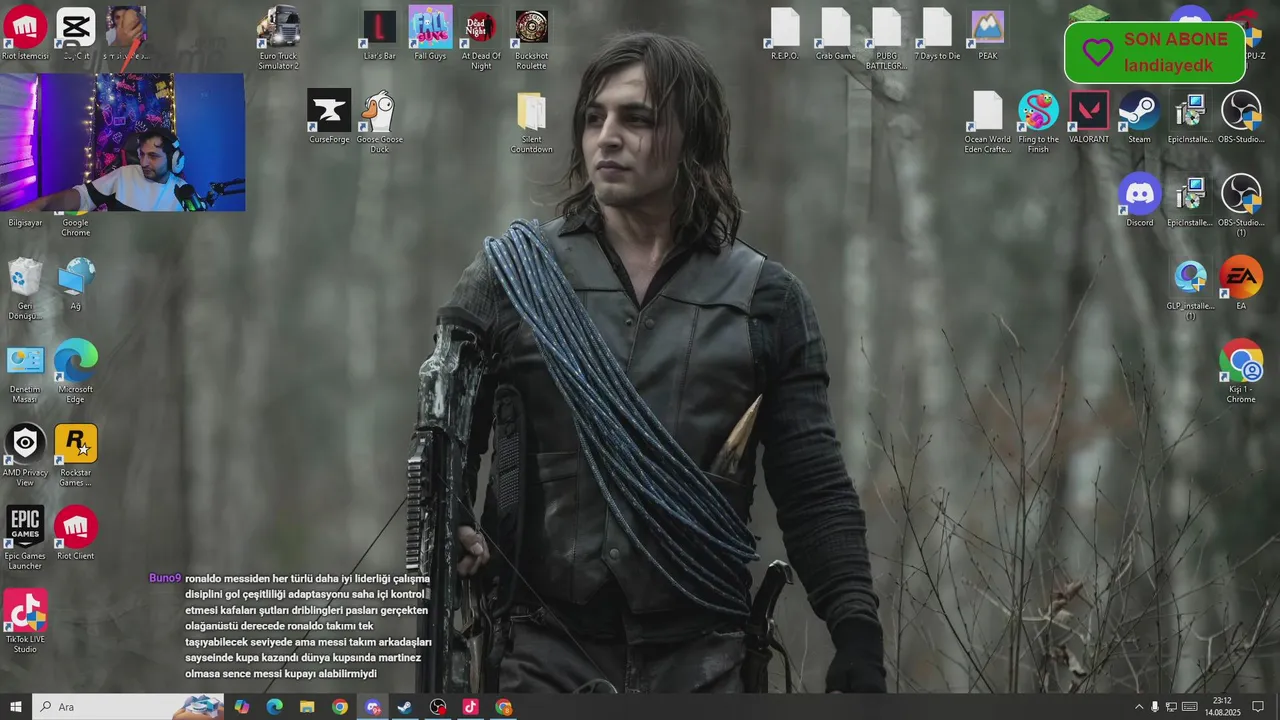The height and width of the screenshot is (720, 1280).
Task: Open the Fall Guys desktop shortcut
Action: (430, 33)
